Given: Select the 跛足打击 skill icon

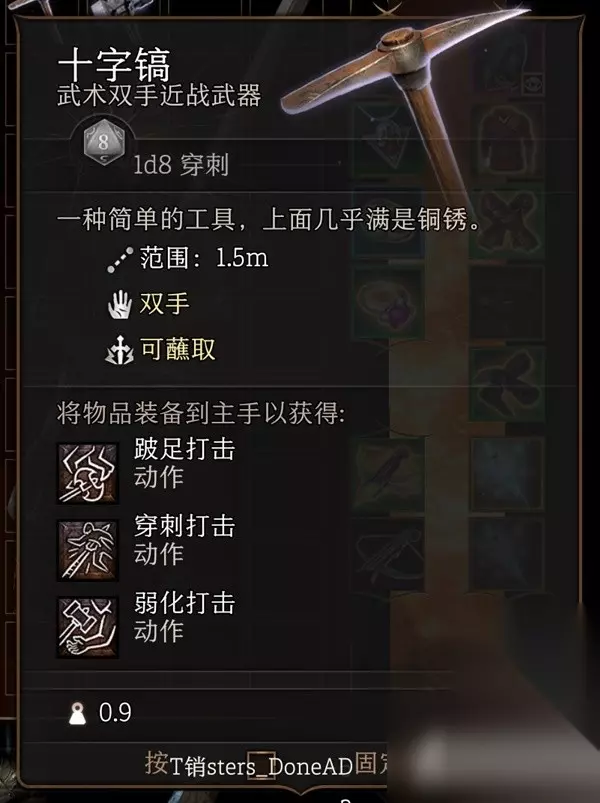Looking at the screenshot, I should [x=88, y=473].
